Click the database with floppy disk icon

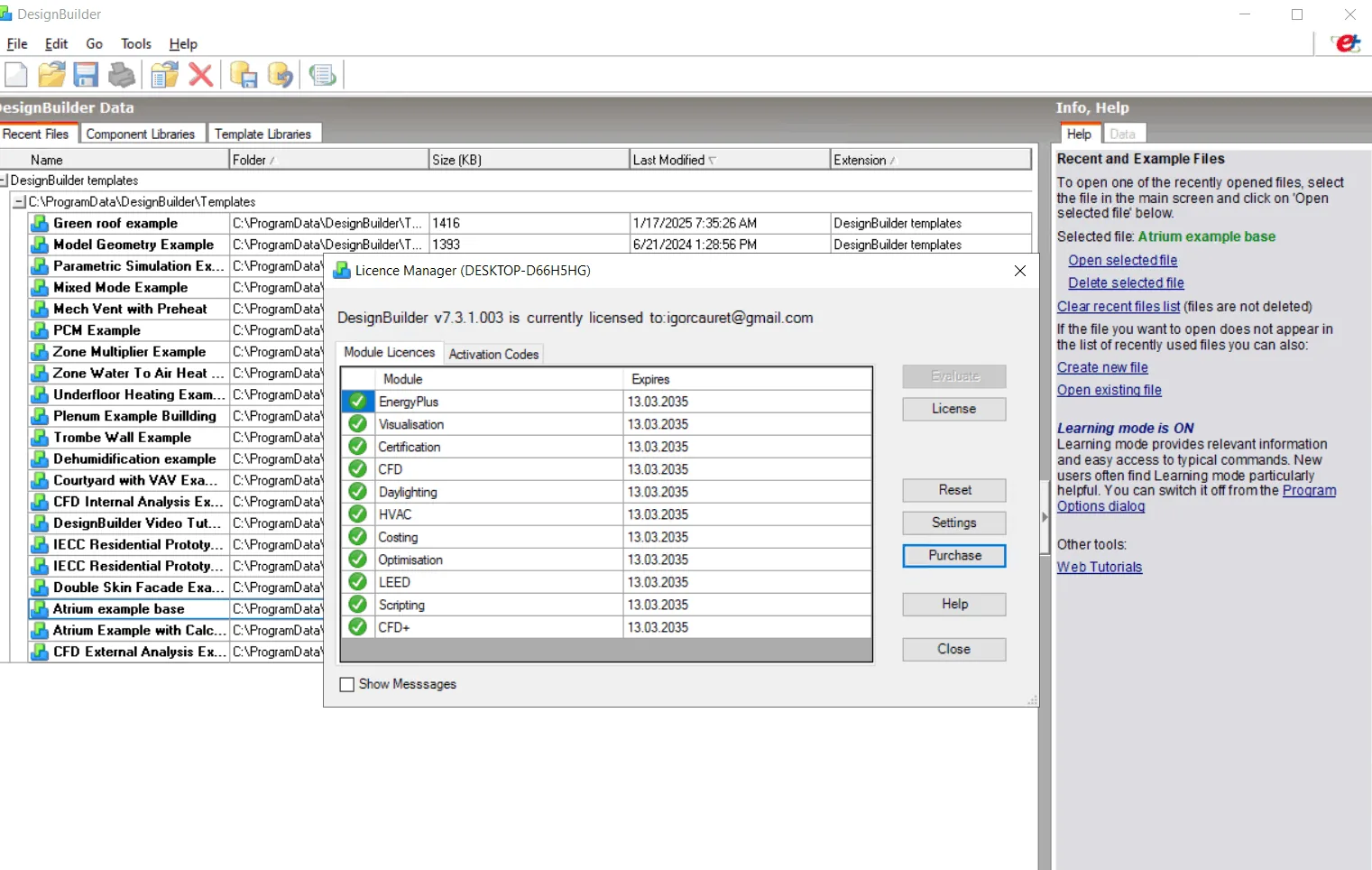(x=244, y=75)
